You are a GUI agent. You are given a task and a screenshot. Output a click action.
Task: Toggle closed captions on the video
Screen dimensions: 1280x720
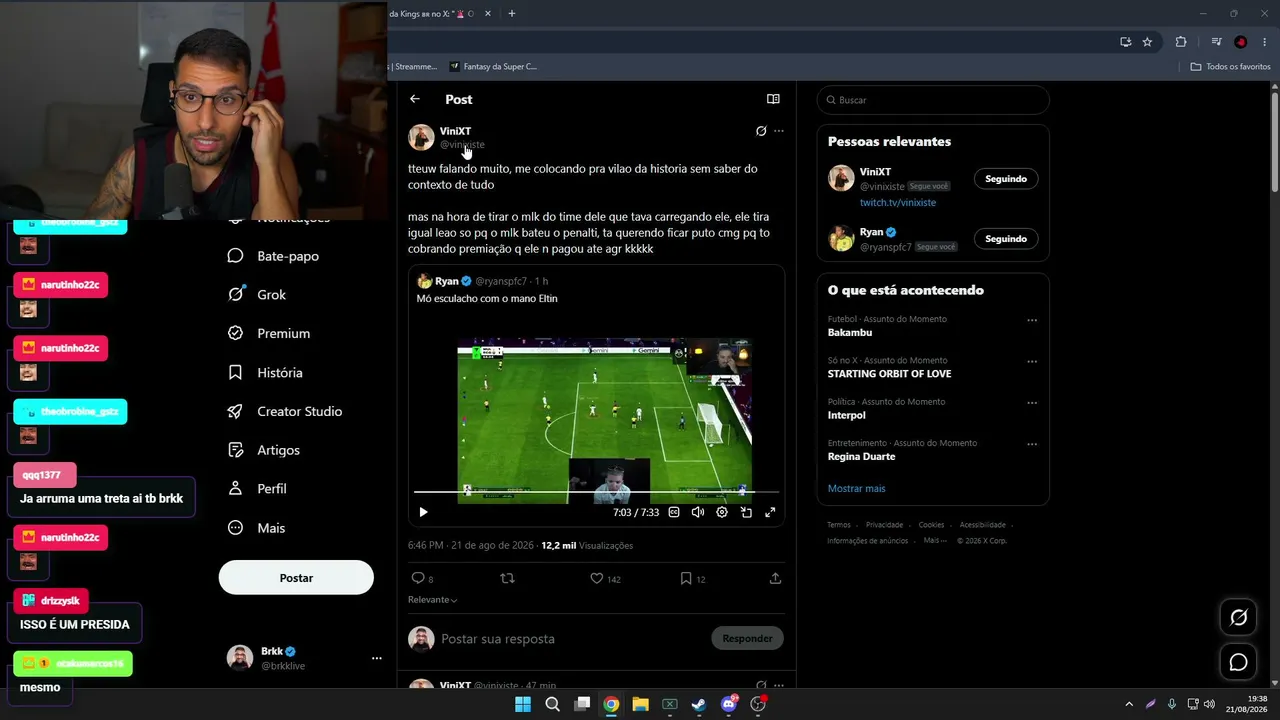tap(674, 512)
